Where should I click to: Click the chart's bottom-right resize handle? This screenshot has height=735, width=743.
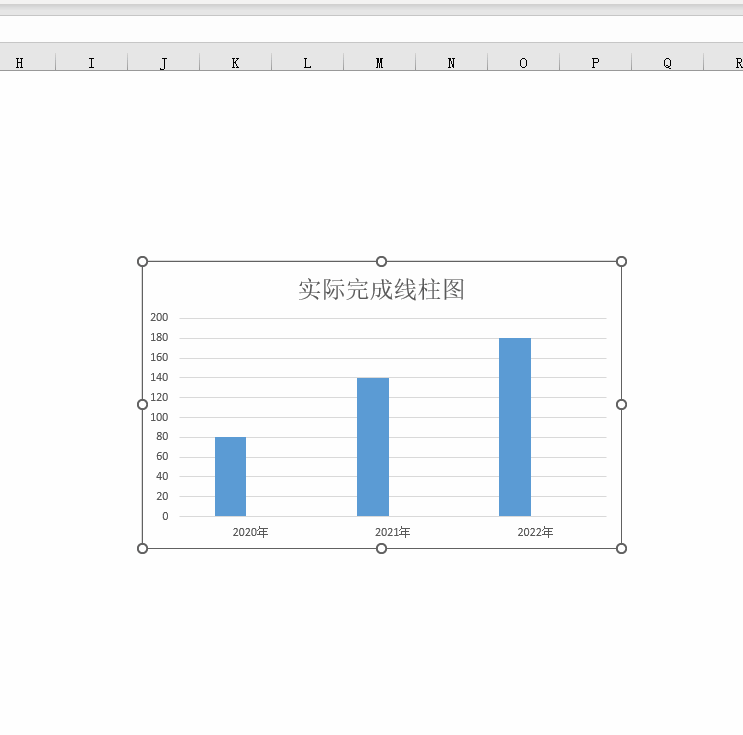(x=621, y=548)
